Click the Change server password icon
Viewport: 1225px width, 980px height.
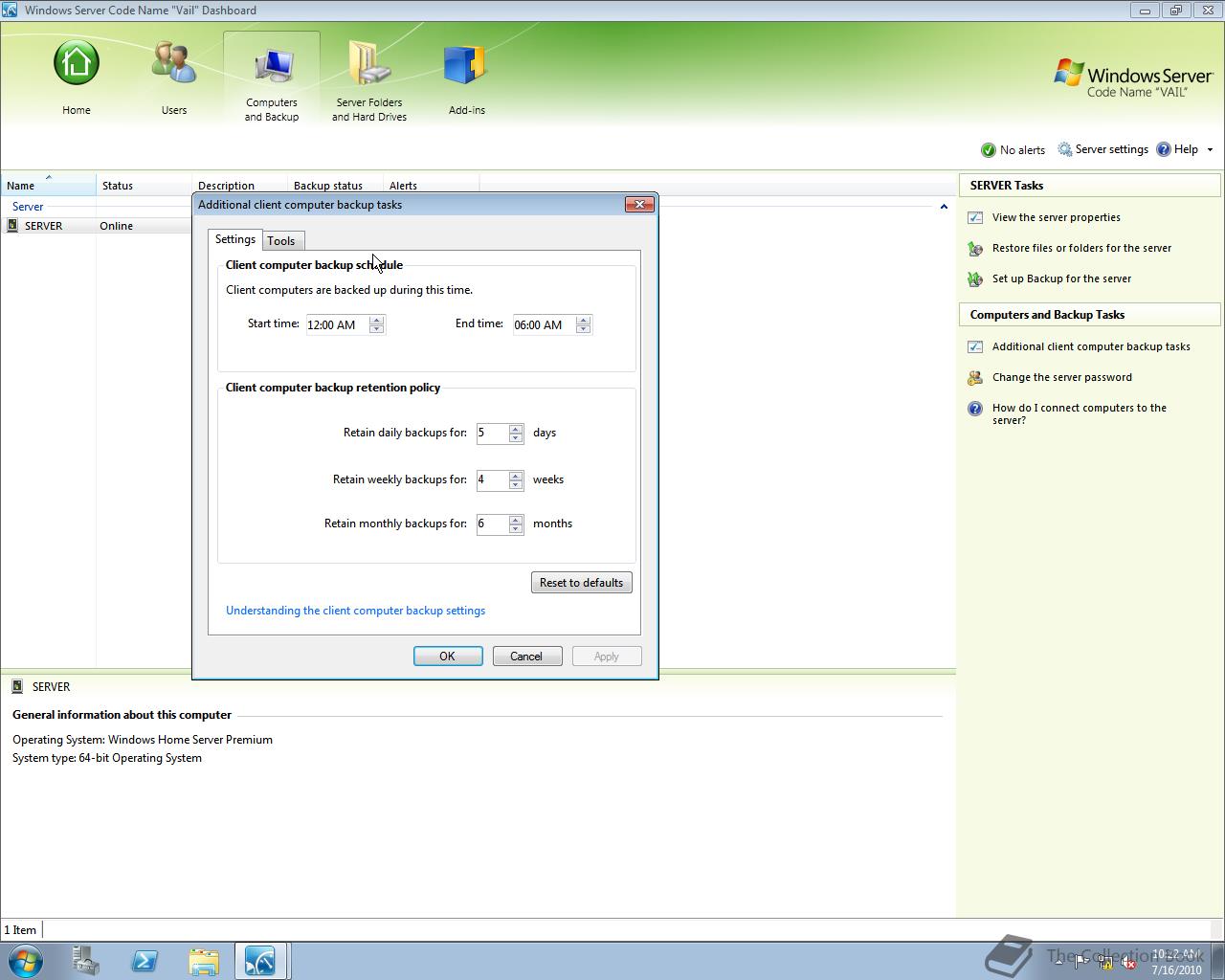click(x=975, y=378)
